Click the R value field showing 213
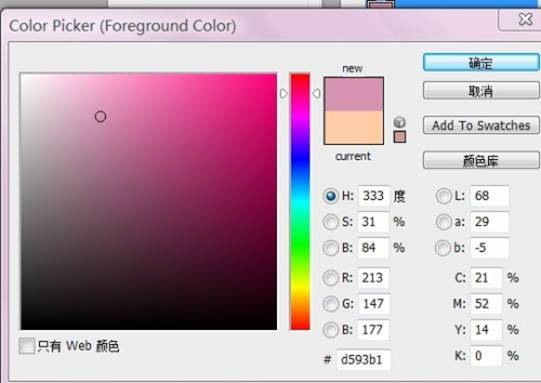 pyautogui.click(x=374, y=278)
